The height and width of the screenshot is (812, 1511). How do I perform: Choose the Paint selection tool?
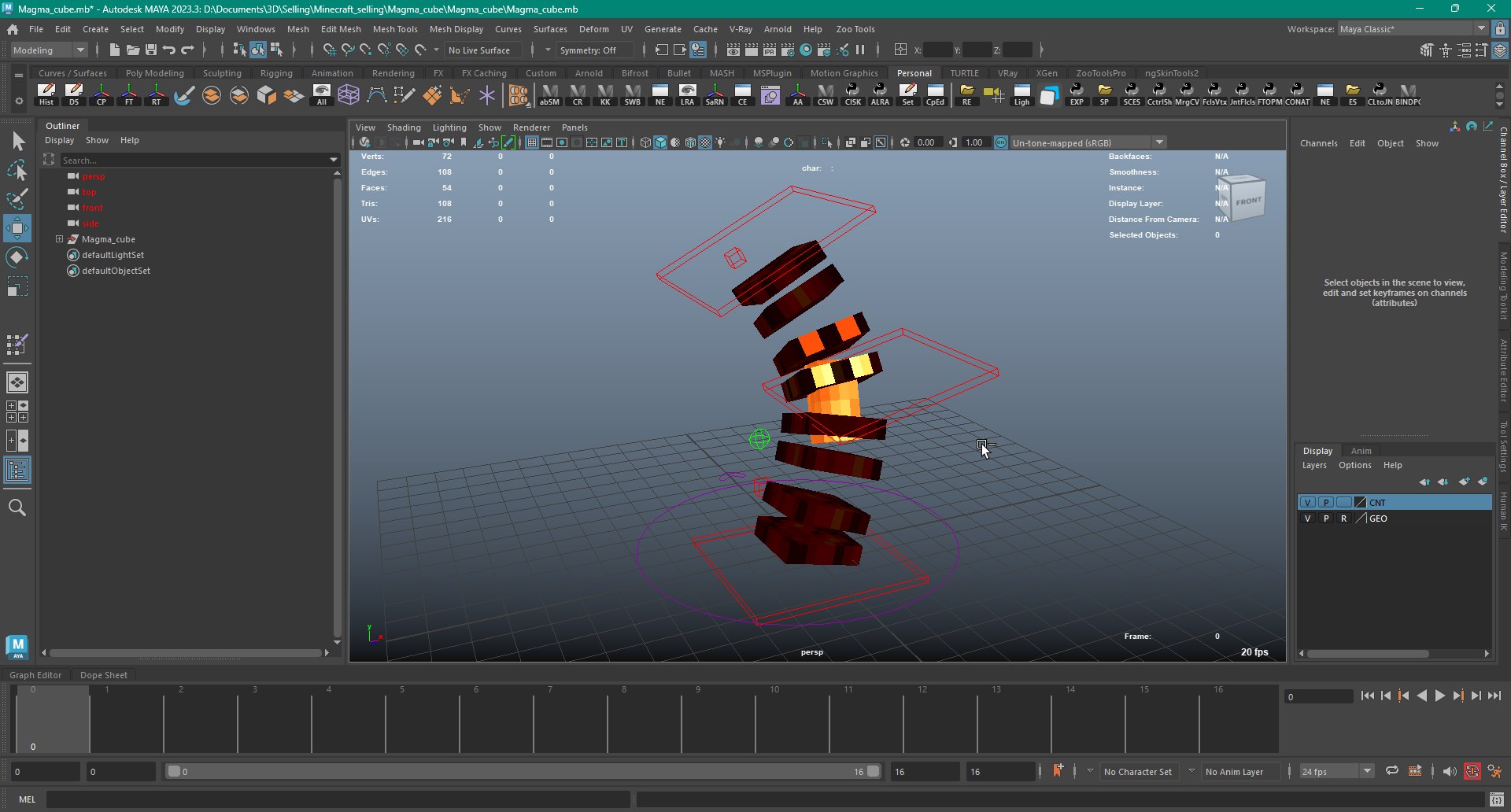click(x=17, y=199)
